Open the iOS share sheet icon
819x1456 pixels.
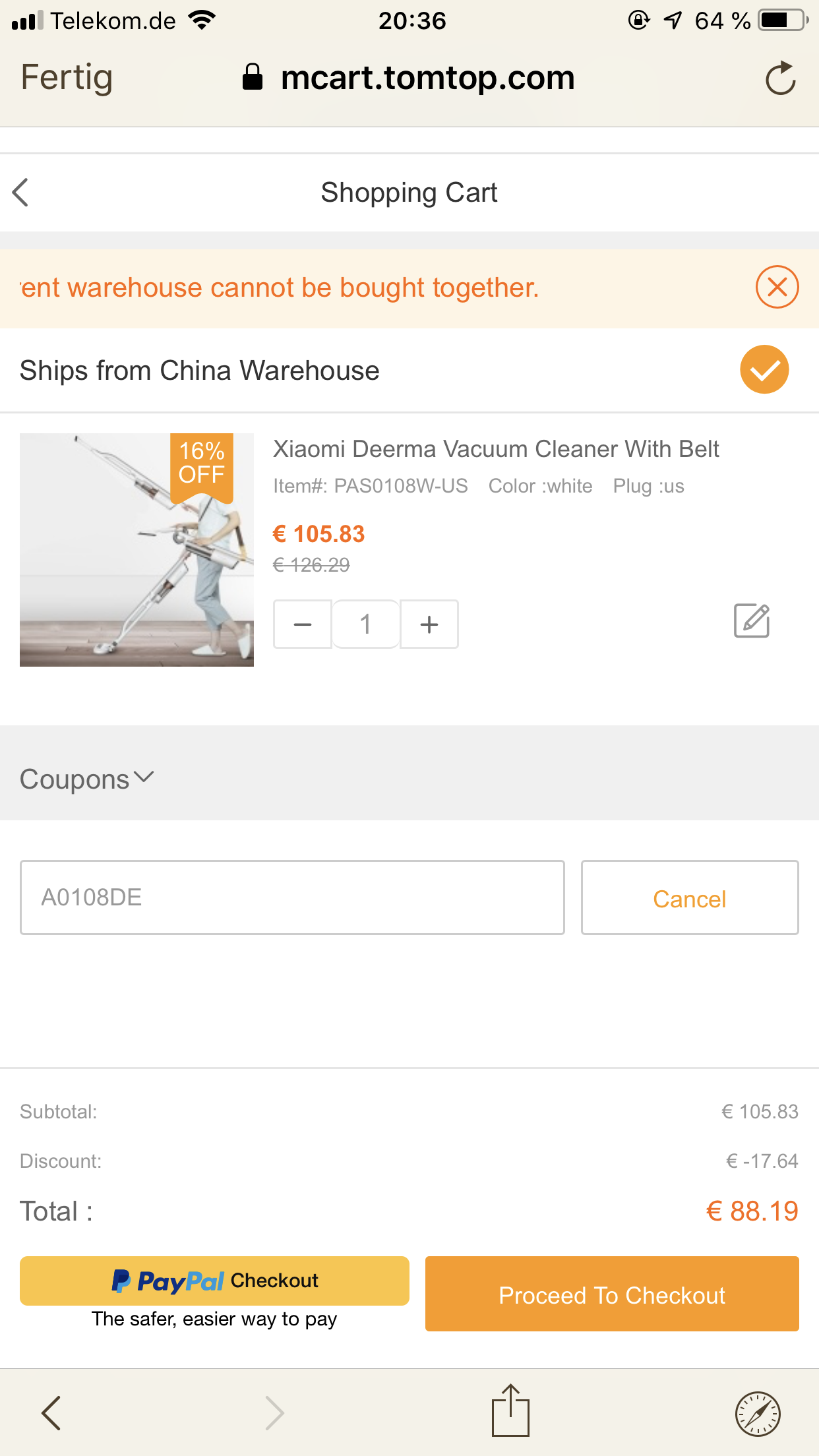click(510, 1411)
